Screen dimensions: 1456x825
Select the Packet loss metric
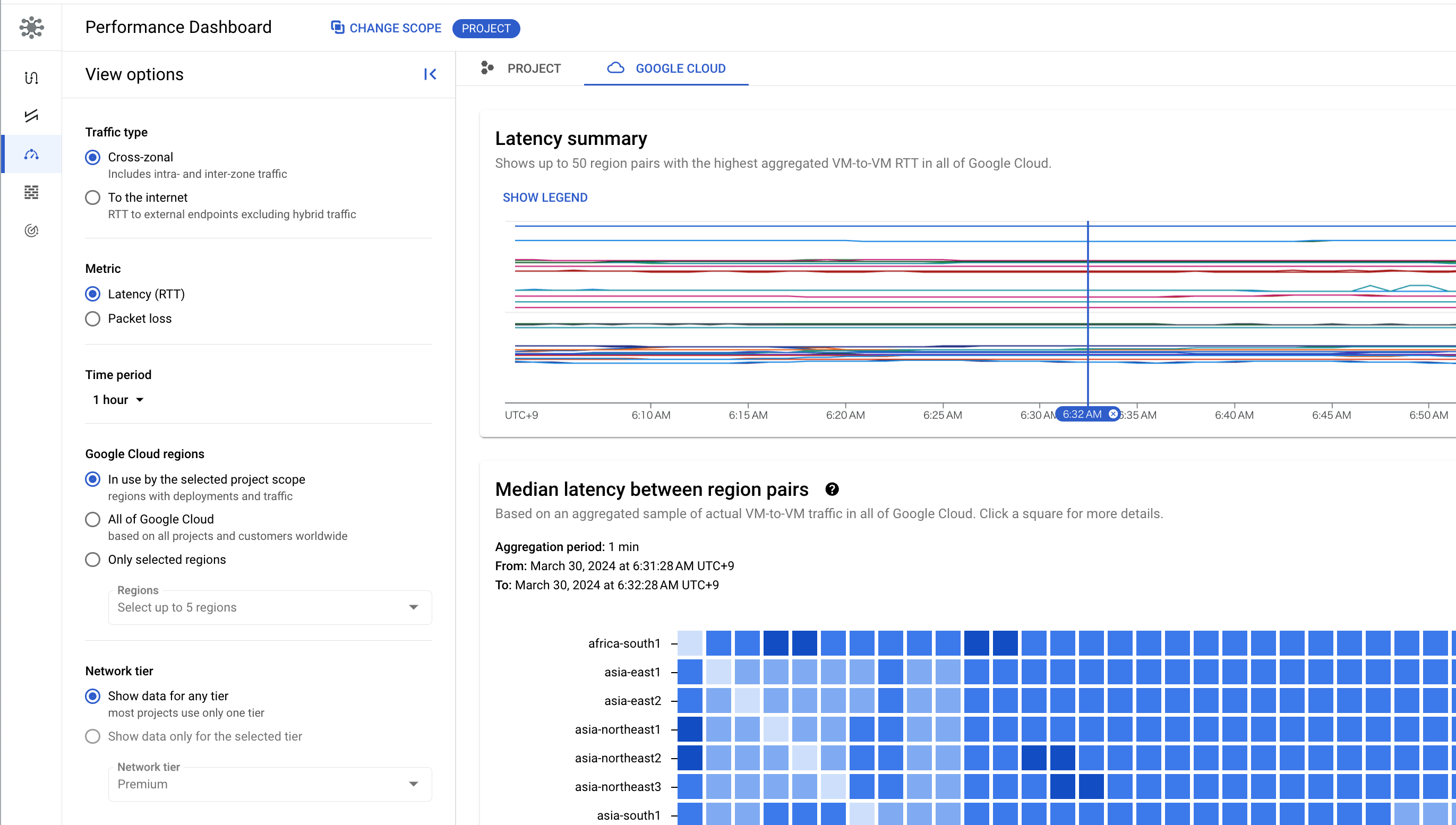(x=93, y=319)
